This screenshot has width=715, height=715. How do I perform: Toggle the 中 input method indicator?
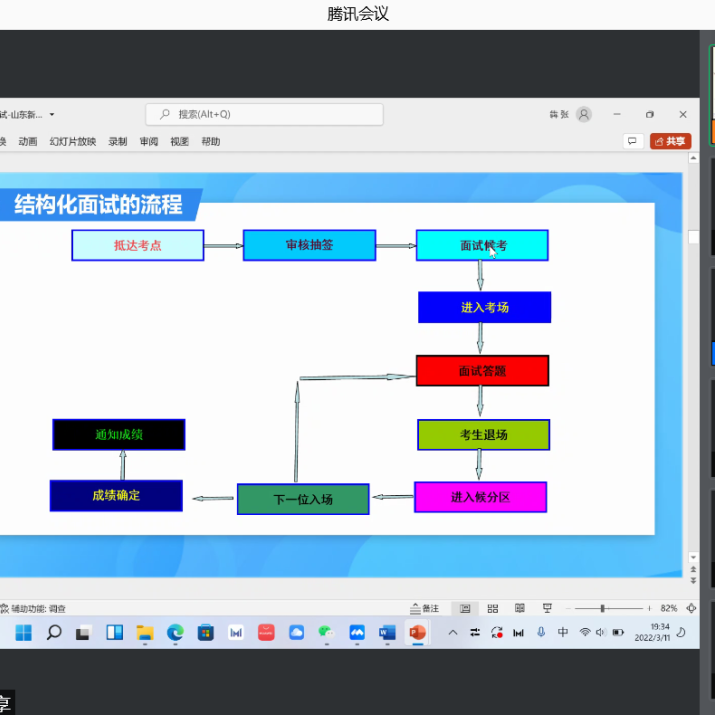click(x=563, y=632)
